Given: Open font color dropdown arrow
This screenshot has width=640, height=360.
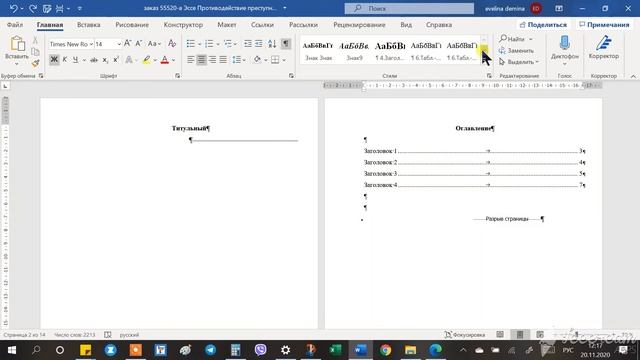Looking at the screenshot, I should [x=173, y=60].
